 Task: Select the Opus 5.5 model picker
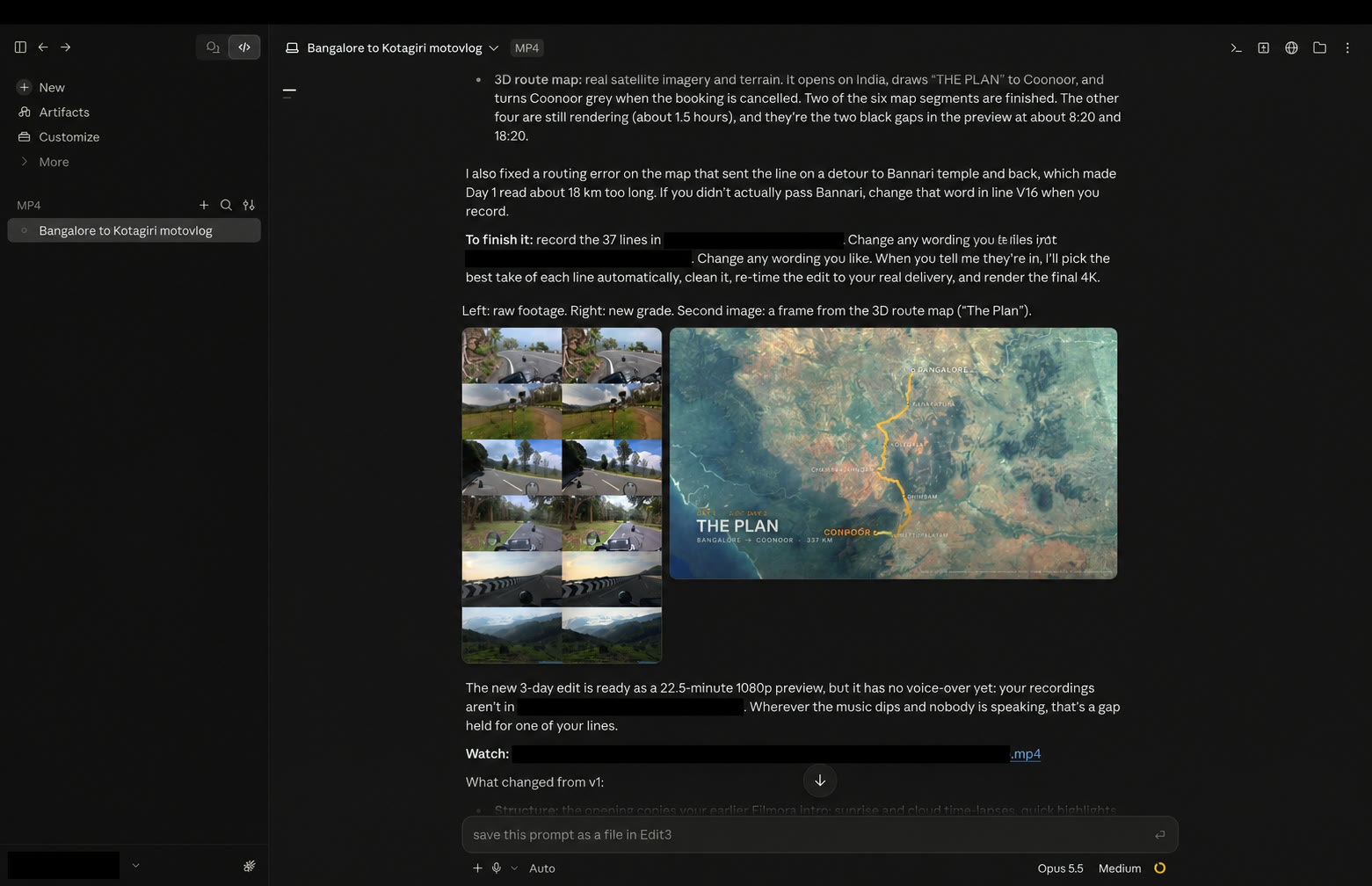(x=1060, y=868)
